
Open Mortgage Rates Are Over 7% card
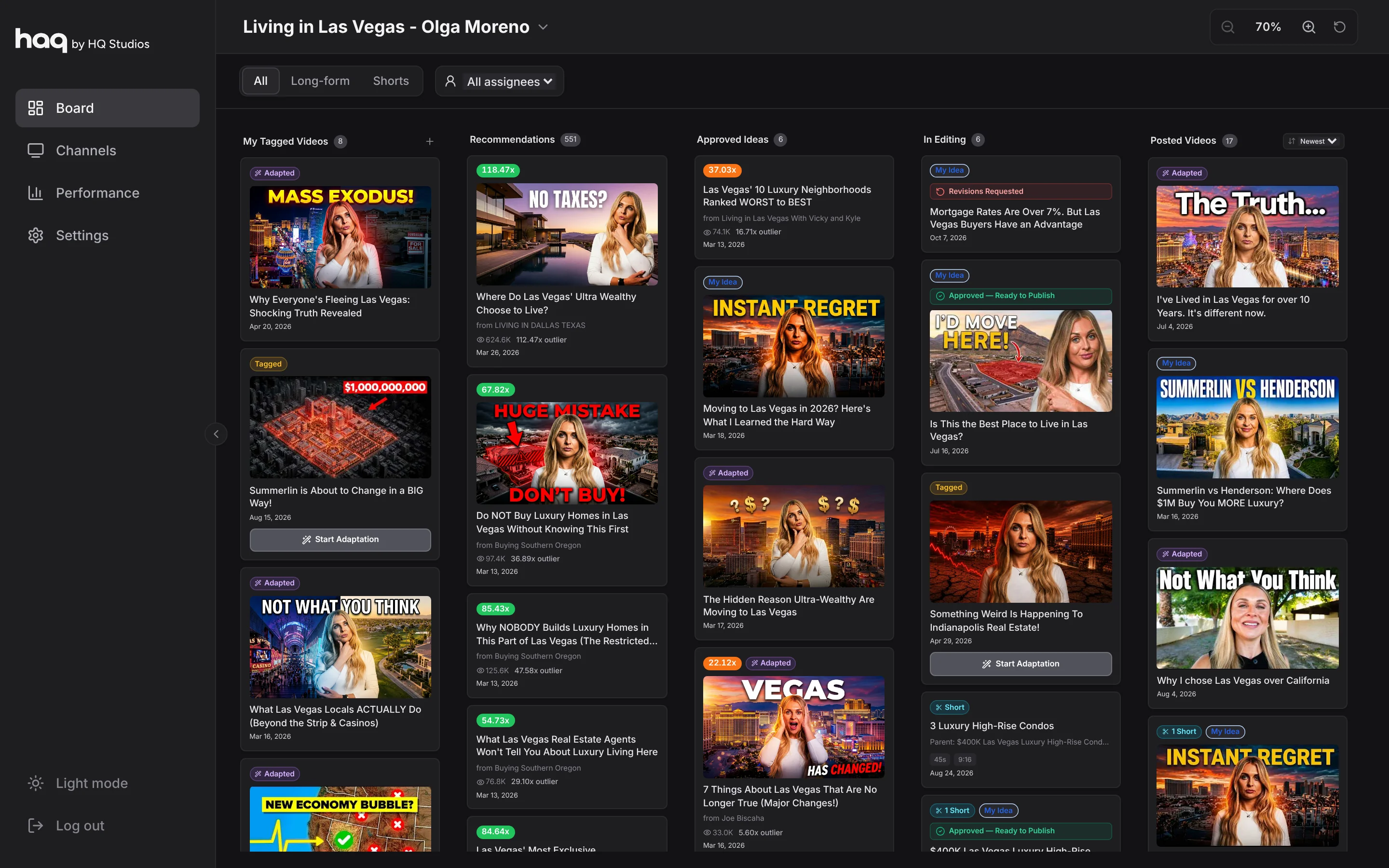pyautogui.click(x=1021, y=204)
